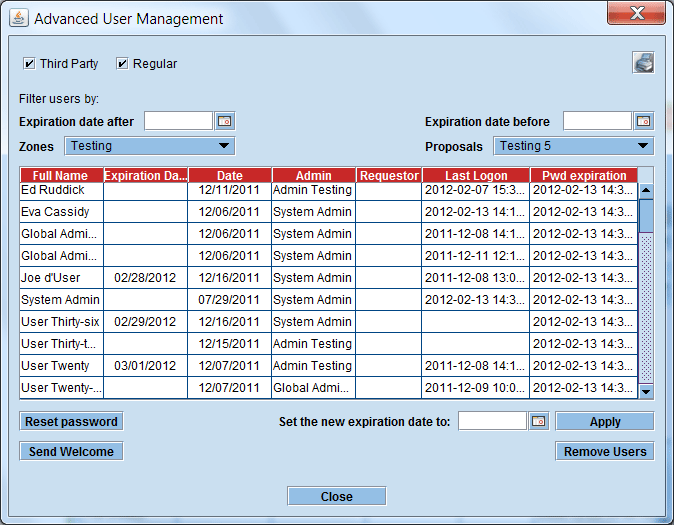
Task: Click the scrollbar track below the thumb
Action: pos(646,307)
